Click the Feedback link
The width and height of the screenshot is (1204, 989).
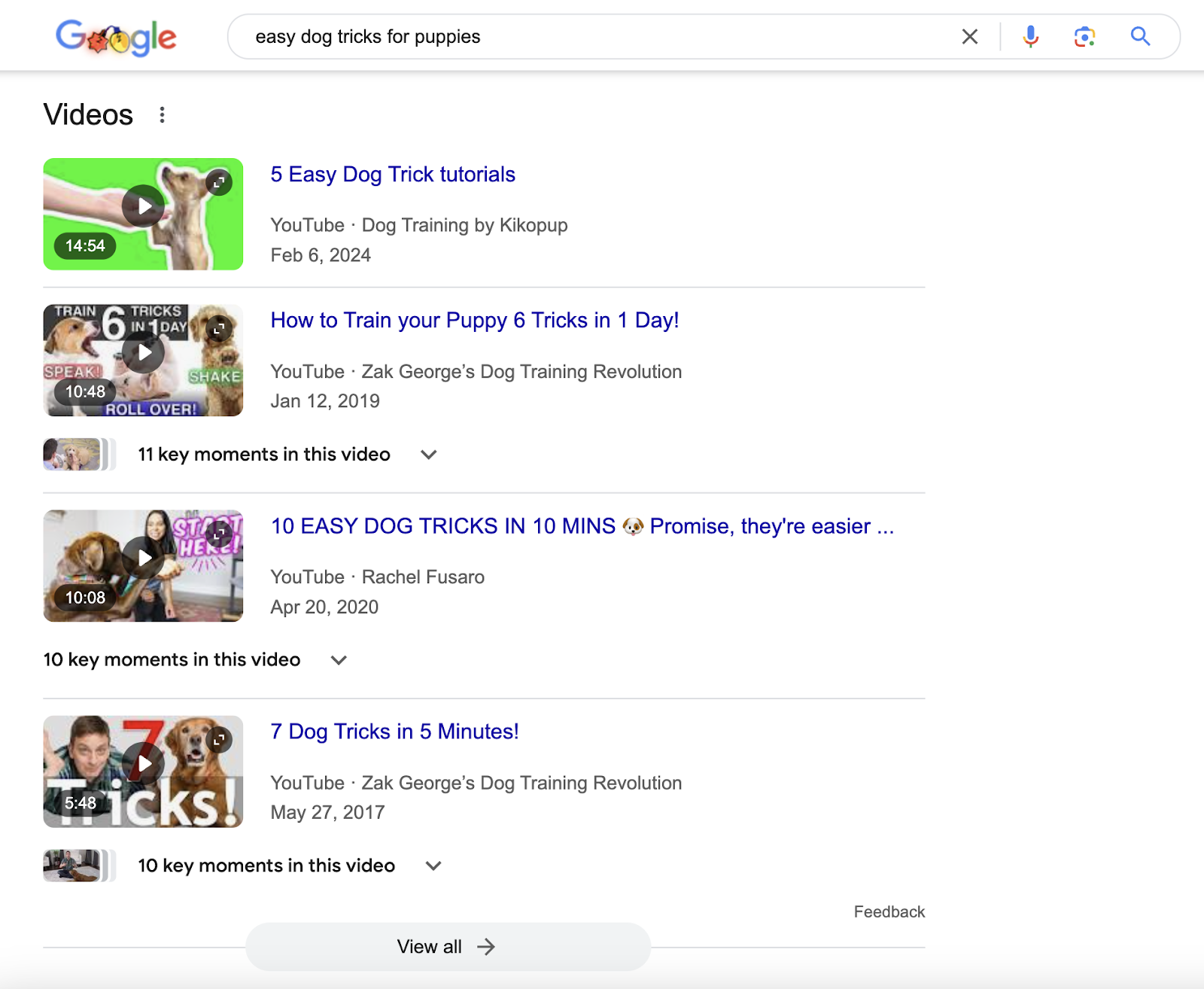point(889,911)
